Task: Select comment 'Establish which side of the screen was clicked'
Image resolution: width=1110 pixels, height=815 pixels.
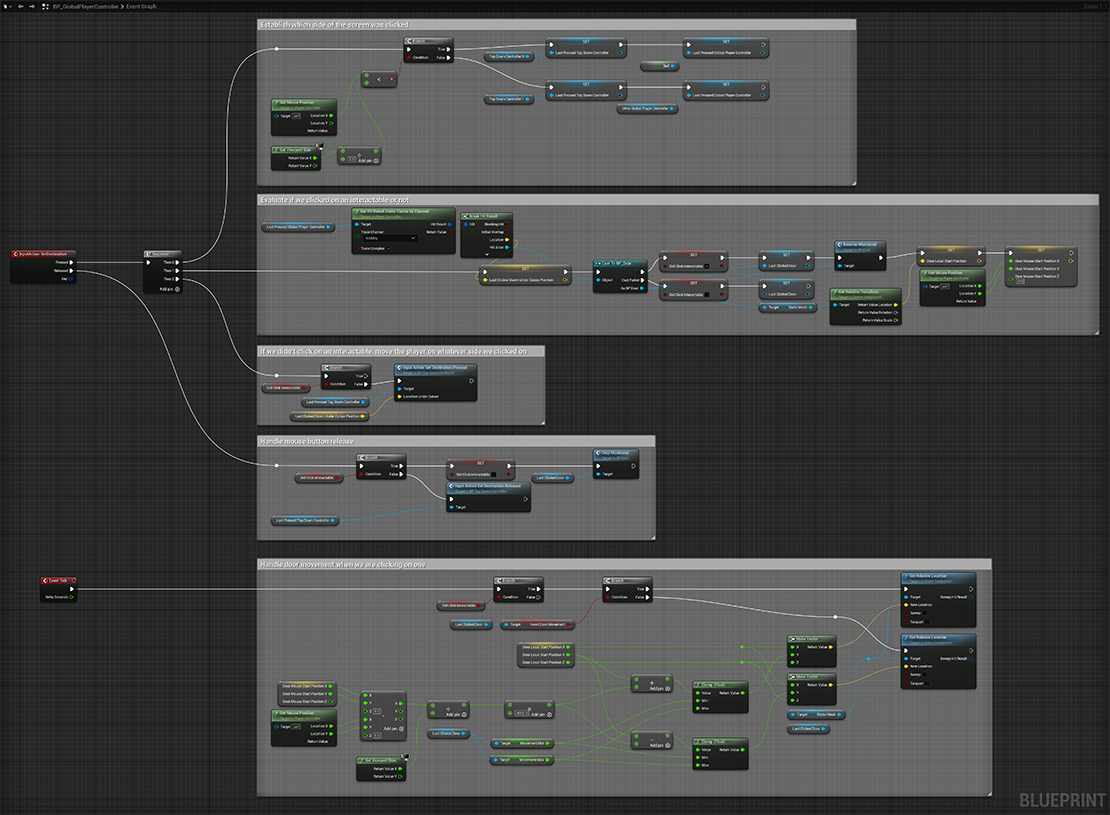Action: pyautogui.click(x=556, y=25)
